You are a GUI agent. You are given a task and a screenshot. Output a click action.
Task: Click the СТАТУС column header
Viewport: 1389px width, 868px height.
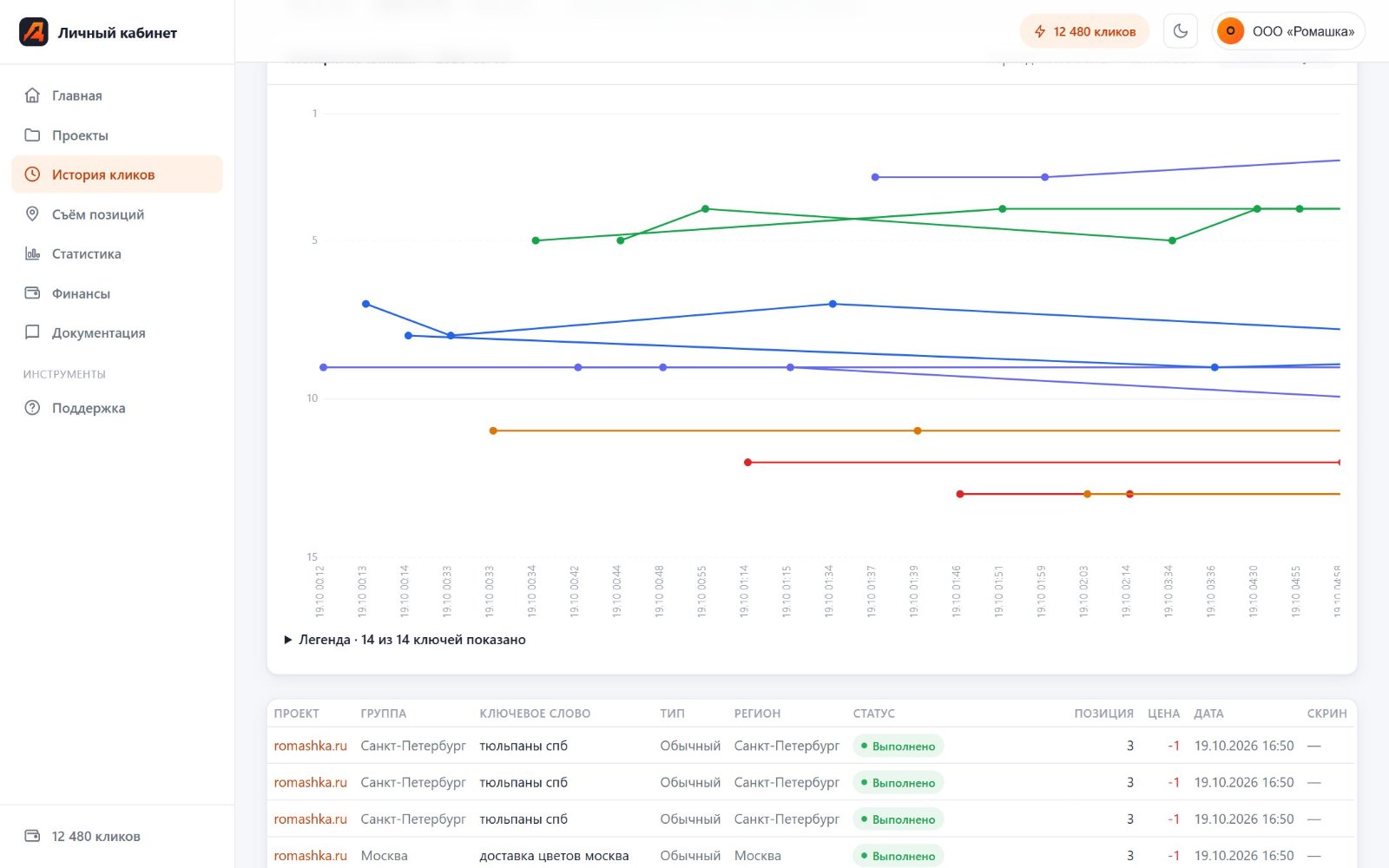point(873,713)
